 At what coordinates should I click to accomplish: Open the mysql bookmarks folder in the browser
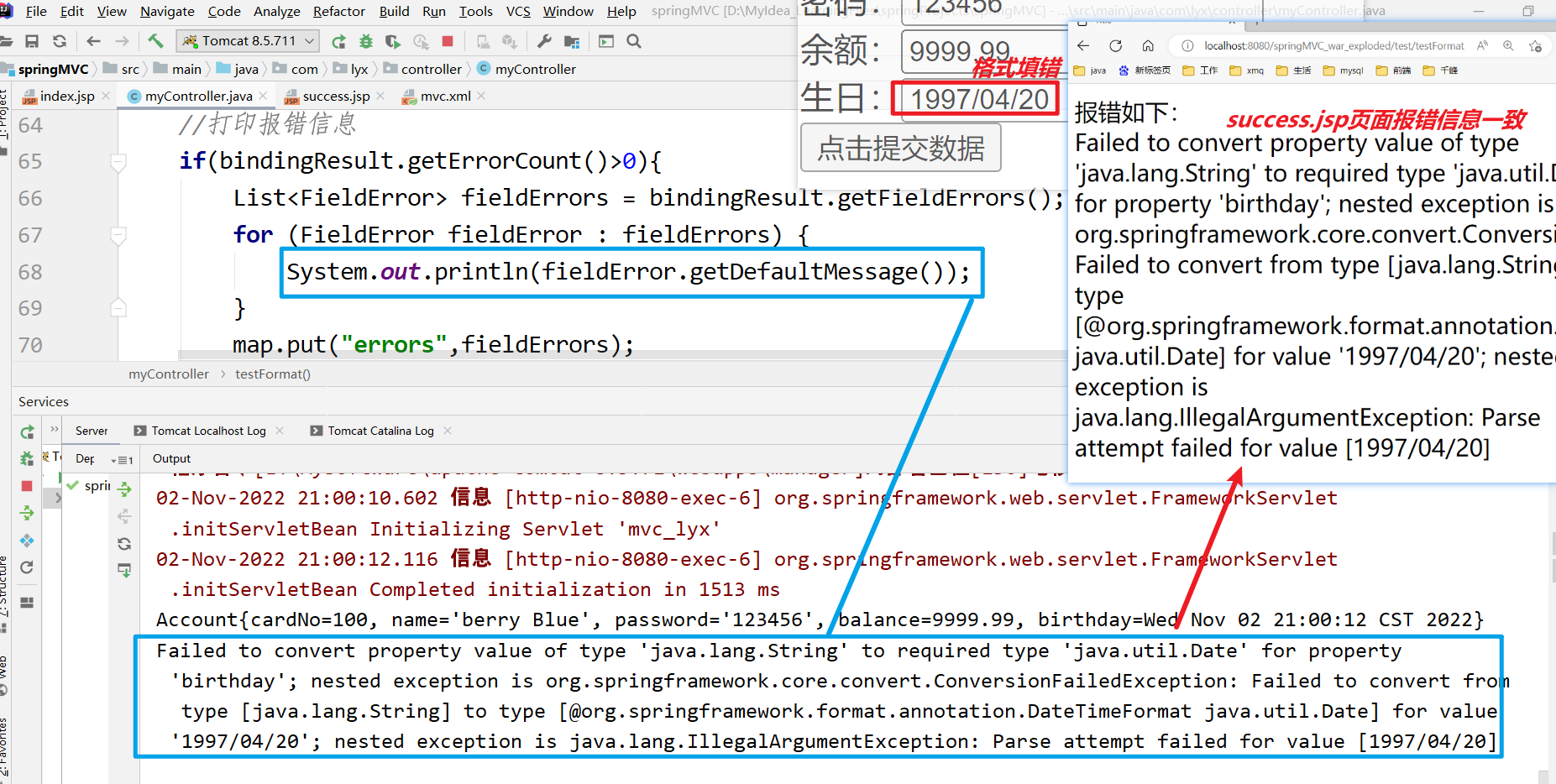click(x=1344, y=71)
